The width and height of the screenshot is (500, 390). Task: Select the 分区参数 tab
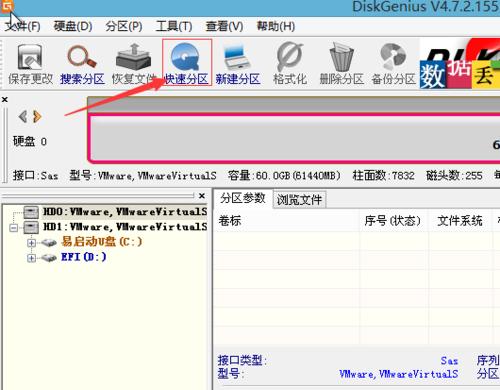click(x=243, y=198)
